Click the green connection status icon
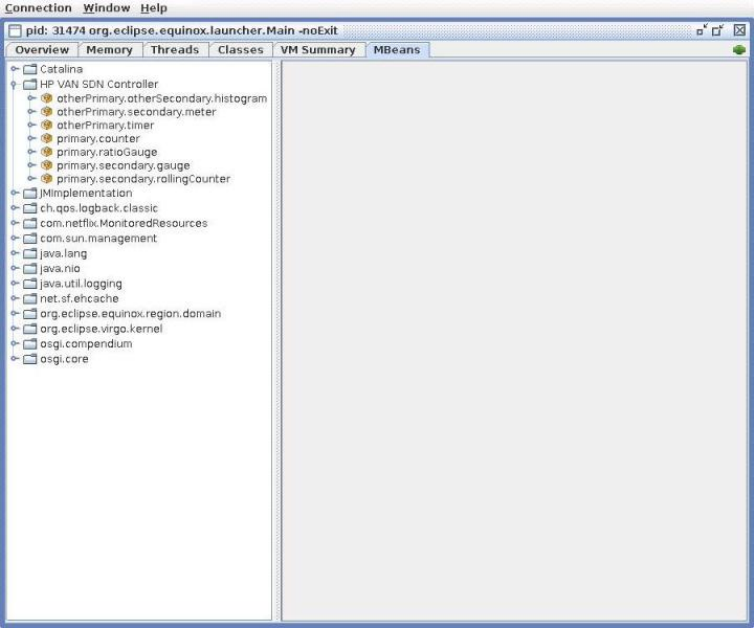 [739, 50]
